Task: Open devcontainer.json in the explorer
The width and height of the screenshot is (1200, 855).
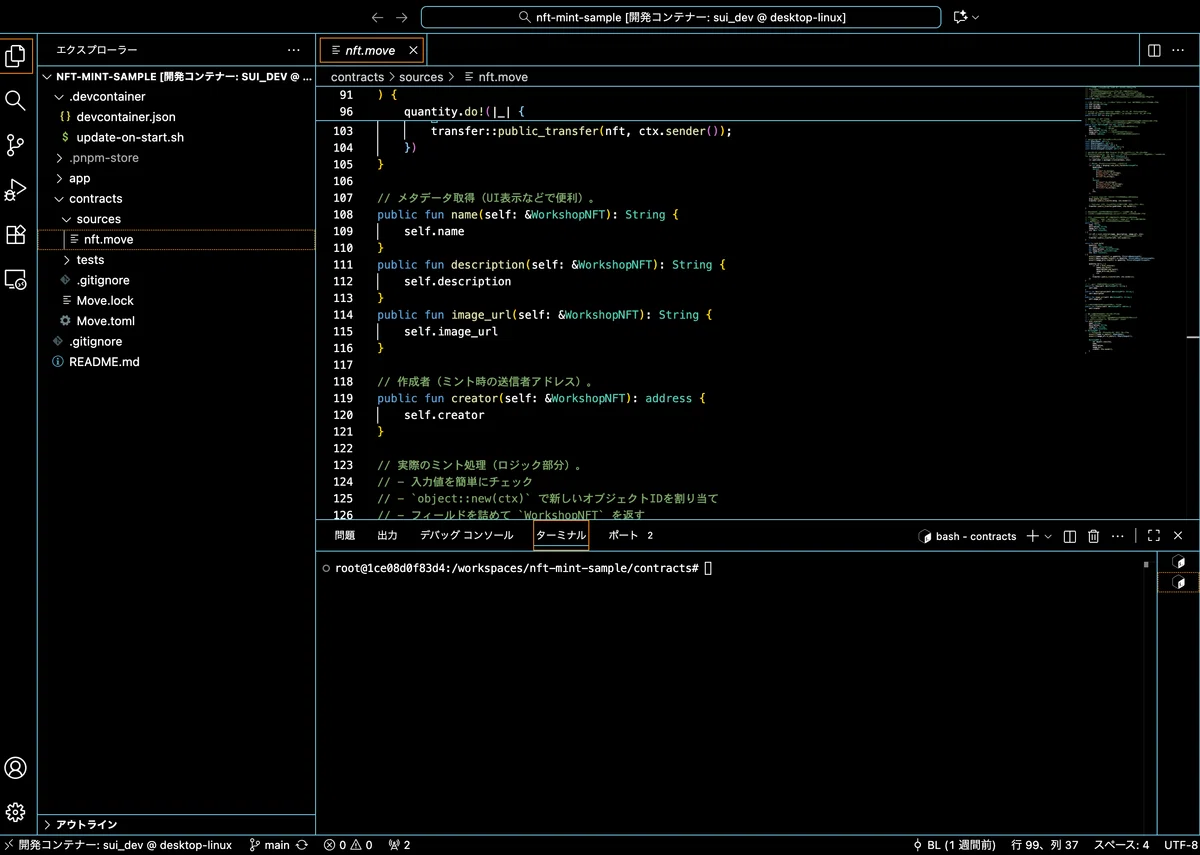Action: pos(176,117)
